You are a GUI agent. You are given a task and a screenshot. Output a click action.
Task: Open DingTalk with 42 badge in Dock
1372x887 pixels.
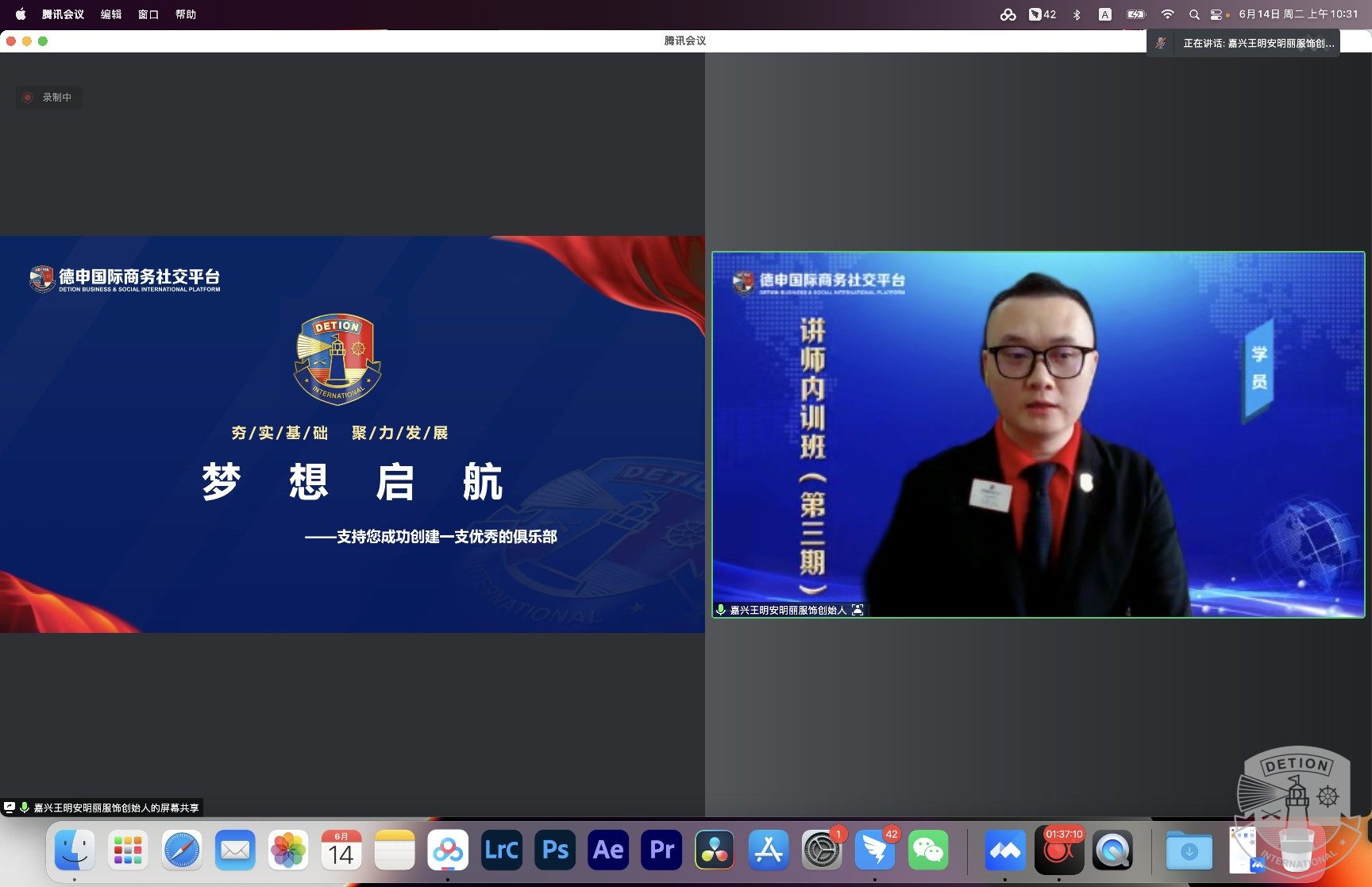tap(875, 850)
